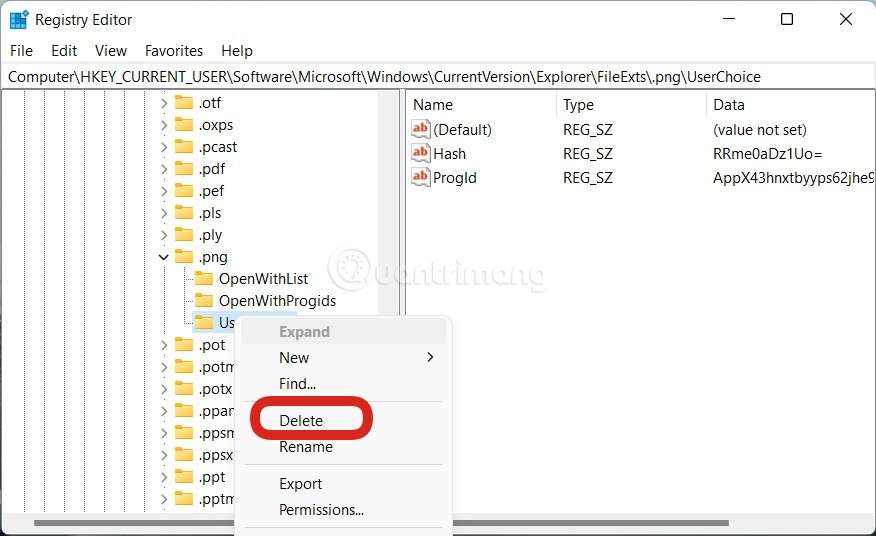This screenshot has width=876, height=536.
Task: Expand the .otf key chevron
Action: pos(164,103)
